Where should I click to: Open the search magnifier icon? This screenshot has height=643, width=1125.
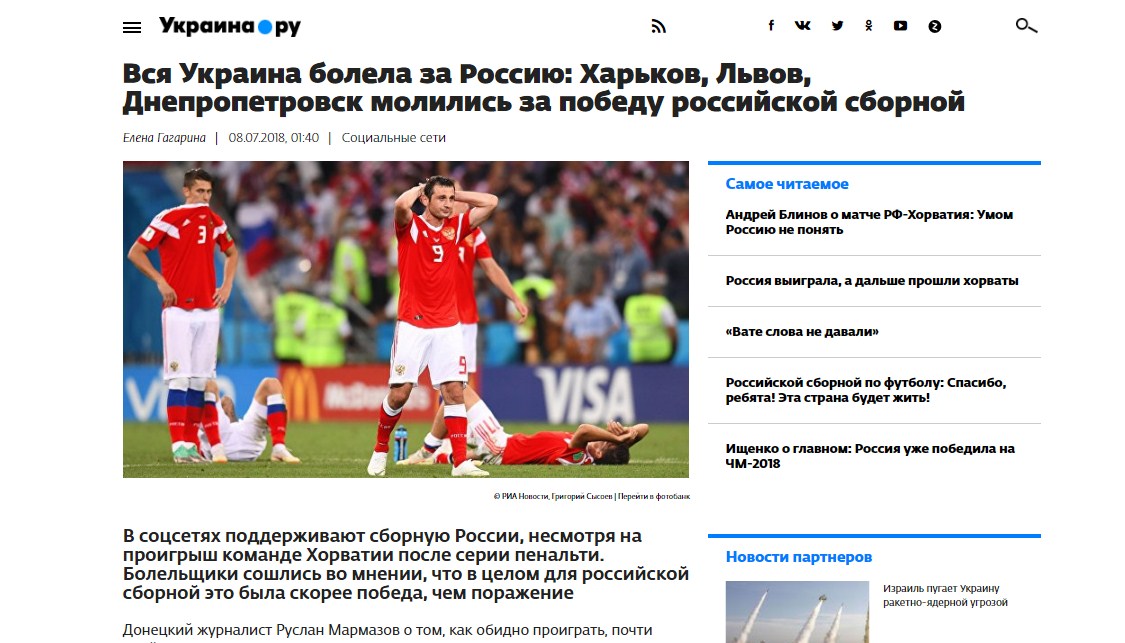(1027, 26)
